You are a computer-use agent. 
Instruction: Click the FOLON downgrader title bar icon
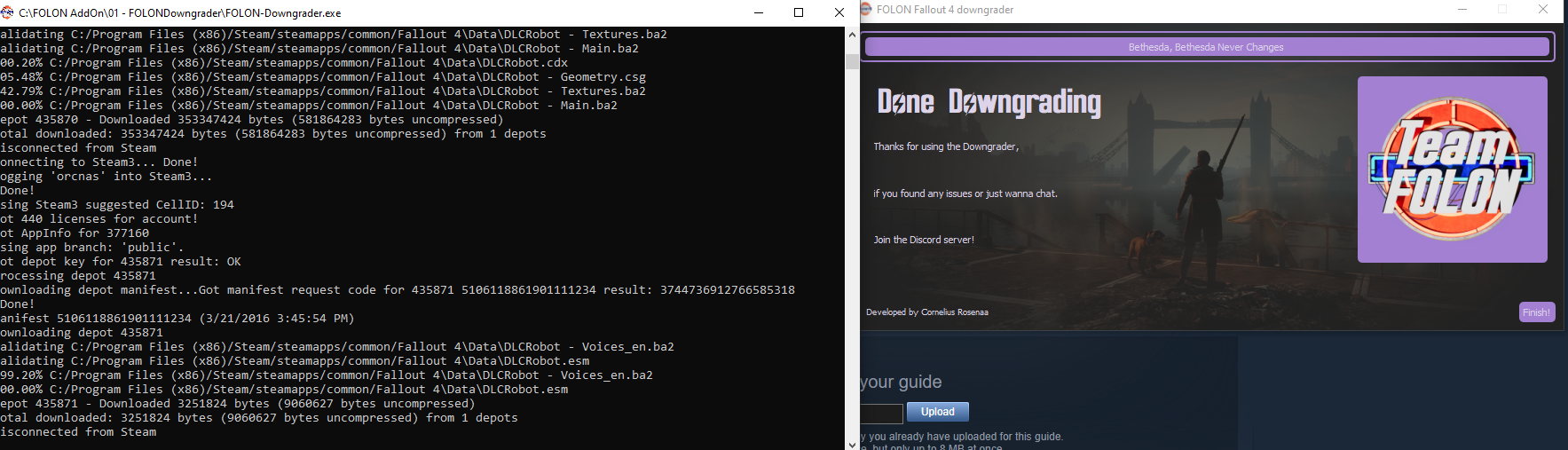tap(866, 9)
